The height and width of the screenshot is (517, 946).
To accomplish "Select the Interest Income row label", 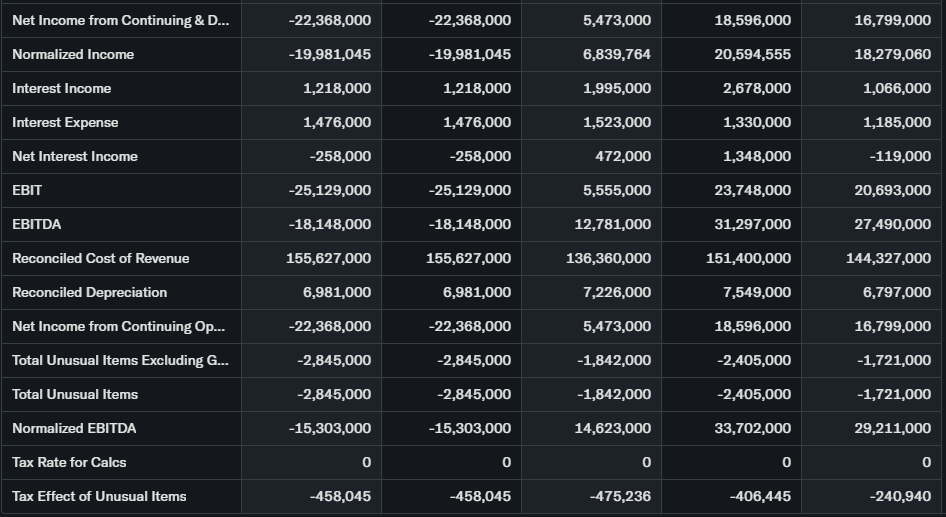I will pyautogui.click(x=62, y=88).
